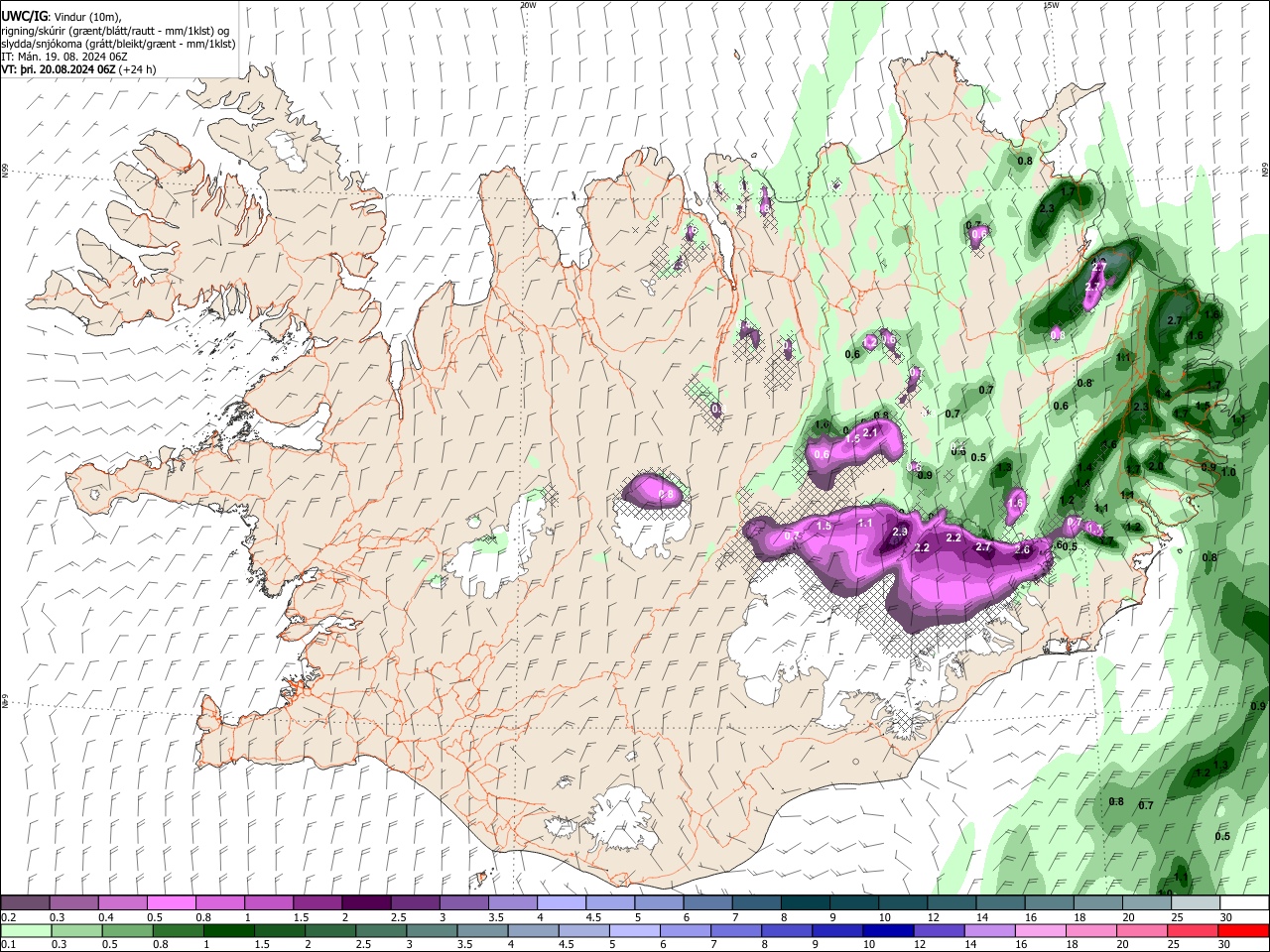Select the pure red 30 swatch in the rain legend
This screenshot has width=1270, height=952.
1243,930
